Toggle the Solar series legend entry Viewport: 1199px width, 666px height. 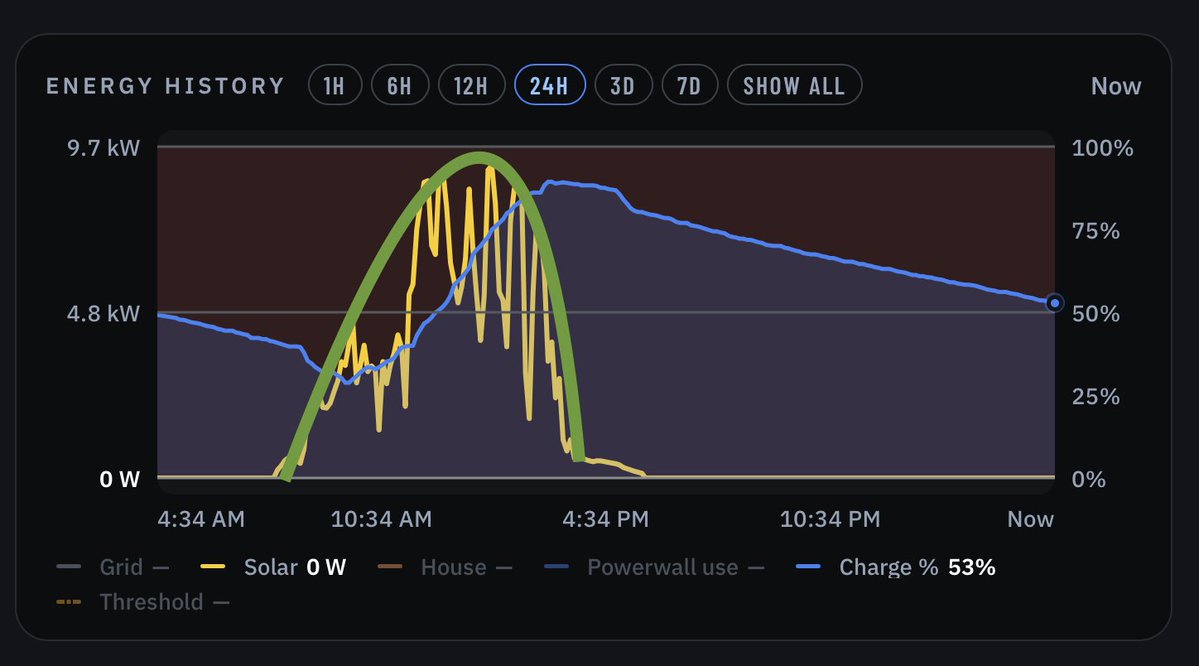pyautogui.click(x=273, y=567)
